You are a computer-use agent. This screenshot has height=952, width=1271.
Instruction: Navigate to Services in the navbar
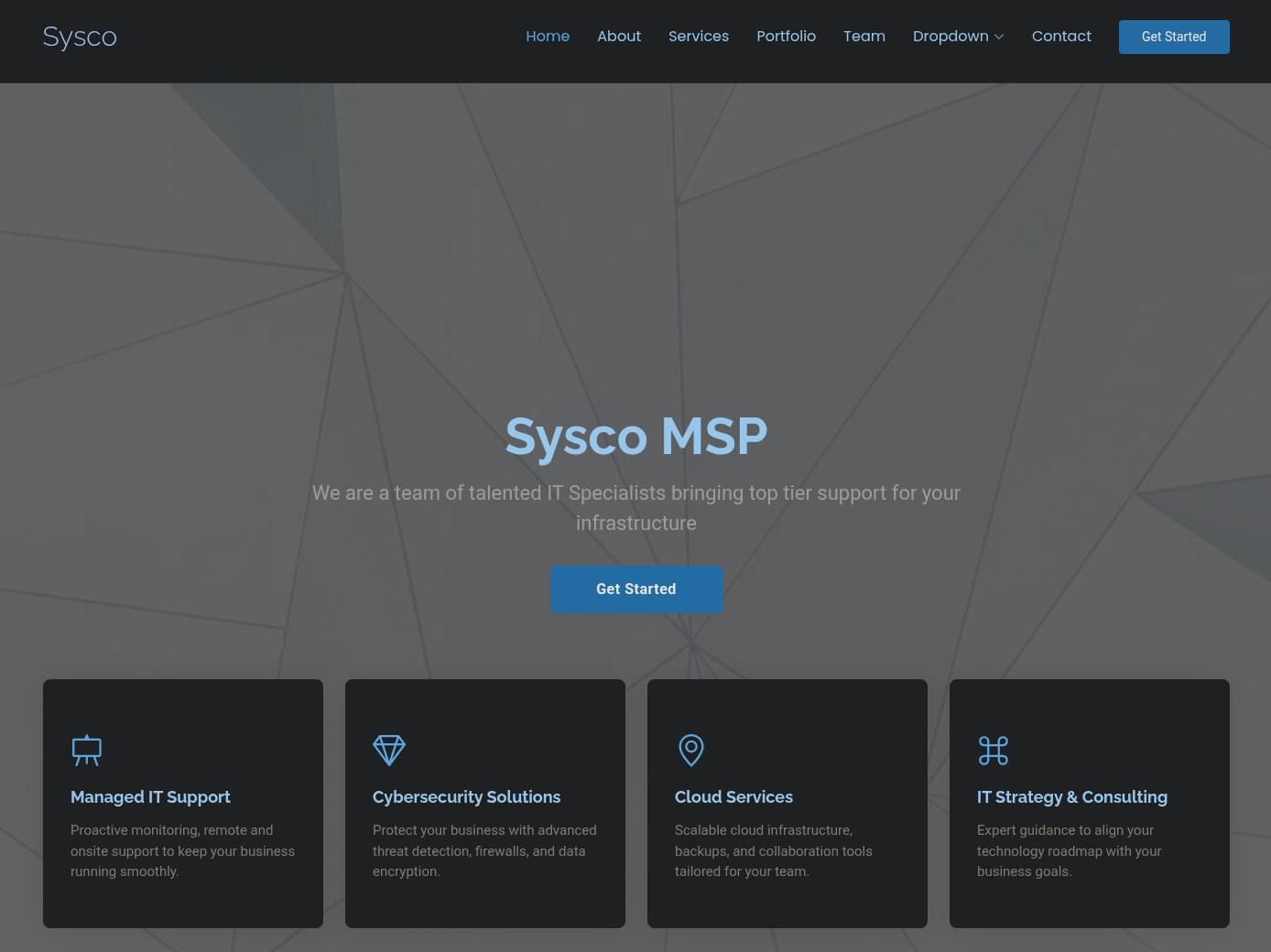tap(699, 37)
